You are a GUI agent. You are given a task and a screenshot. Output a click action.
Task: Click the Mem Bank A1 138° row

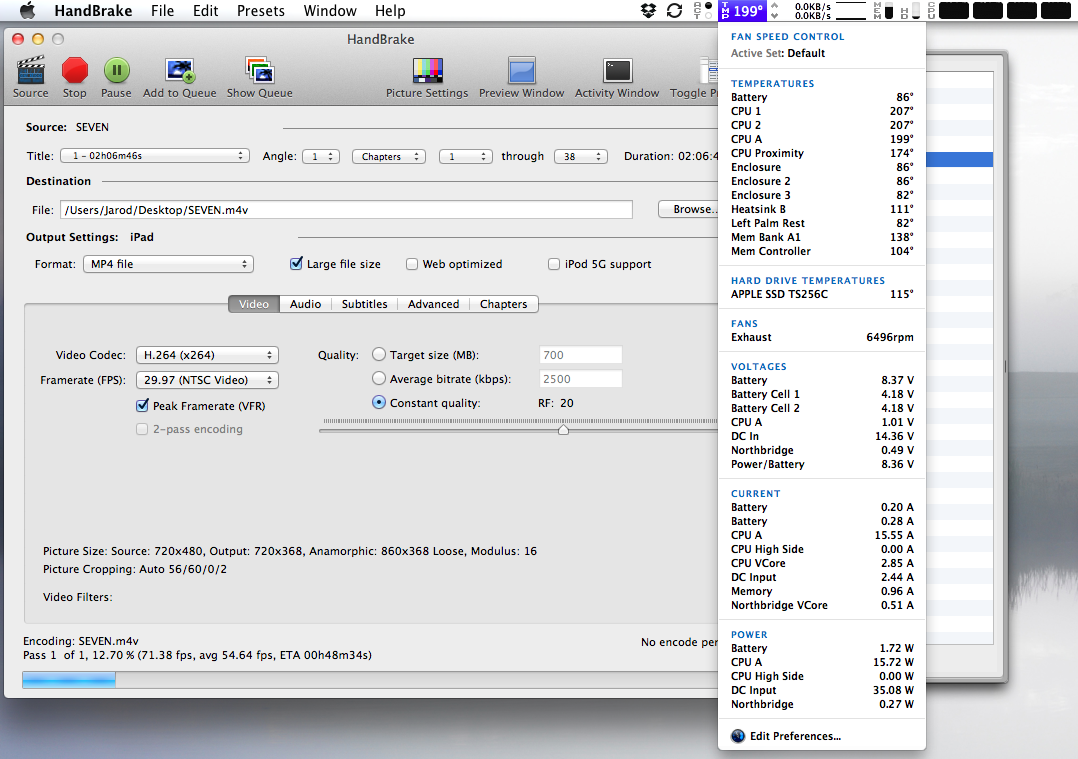pos(822,237)
